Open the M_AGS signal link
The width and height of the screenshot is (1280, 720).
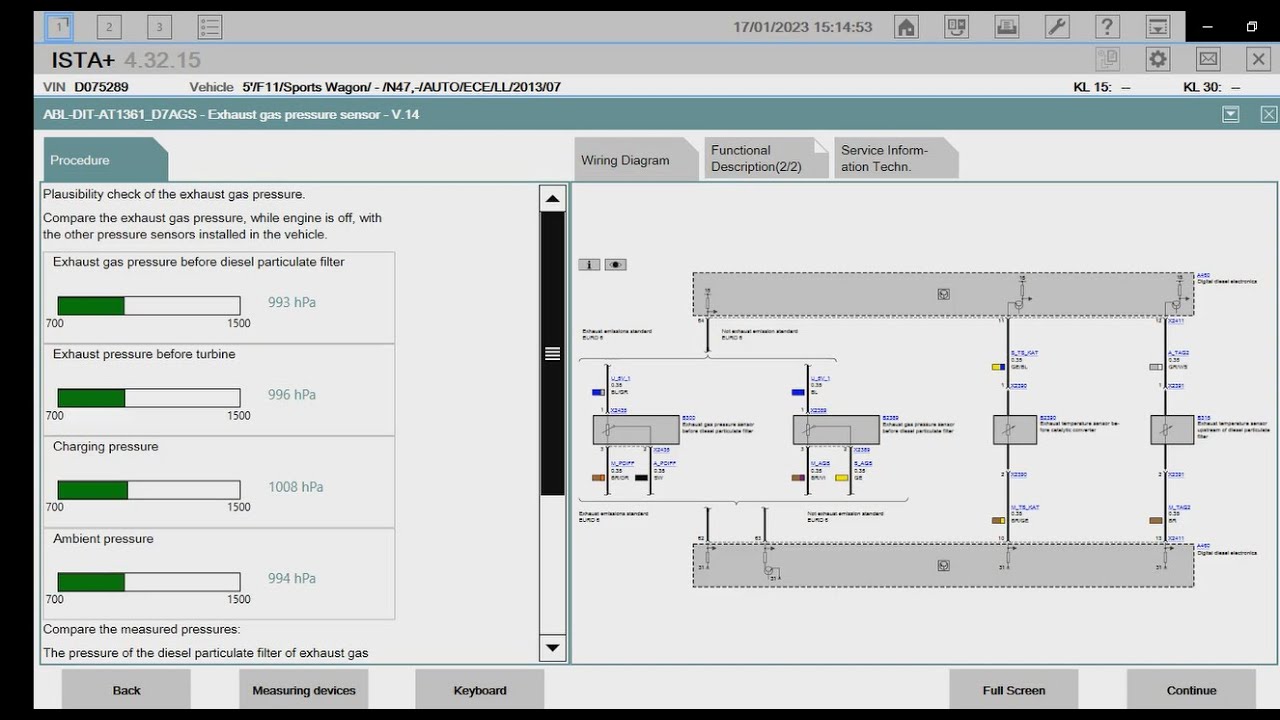pyautogui.click(x=820, y=464)
